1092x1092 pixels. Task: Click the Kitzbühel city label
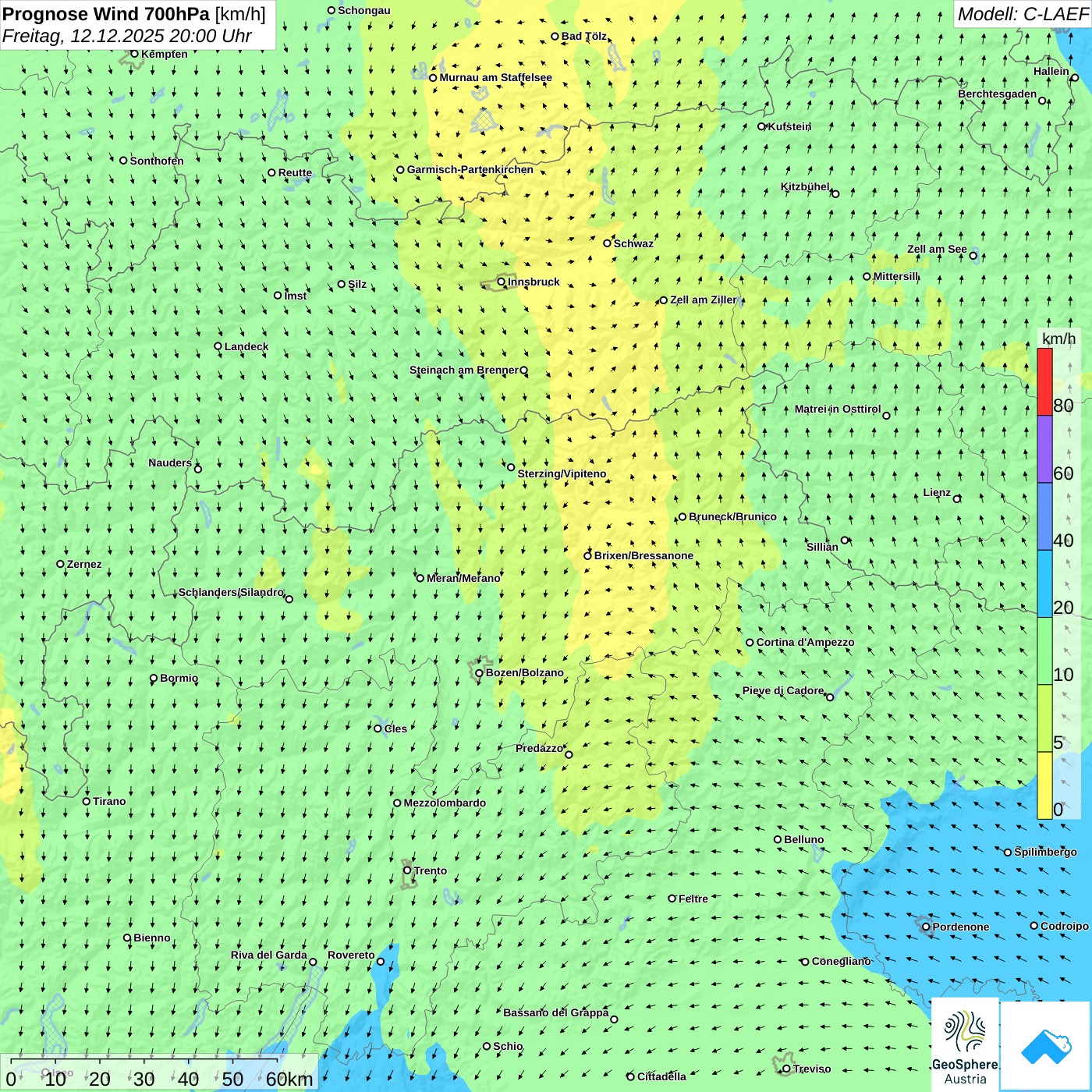[805, 187]
